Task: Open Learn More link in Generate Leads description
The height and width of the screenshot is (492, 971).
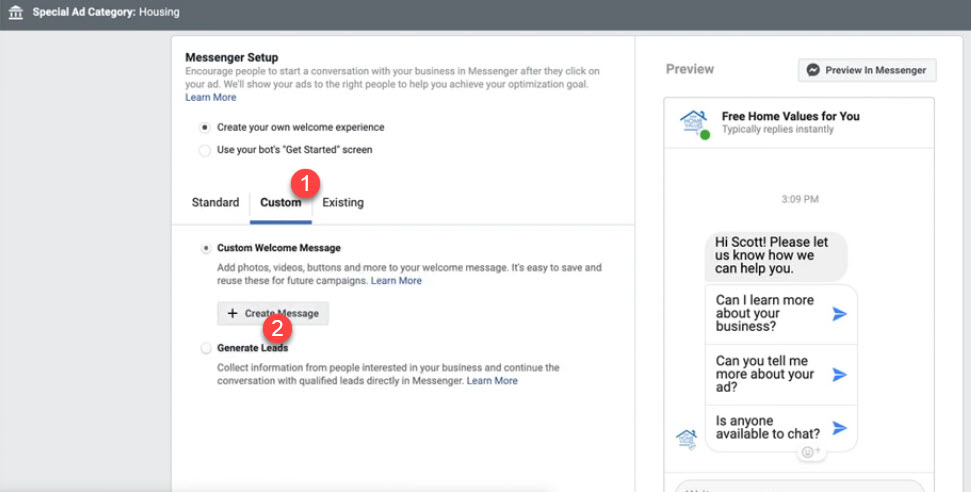Action: (492, 381)
